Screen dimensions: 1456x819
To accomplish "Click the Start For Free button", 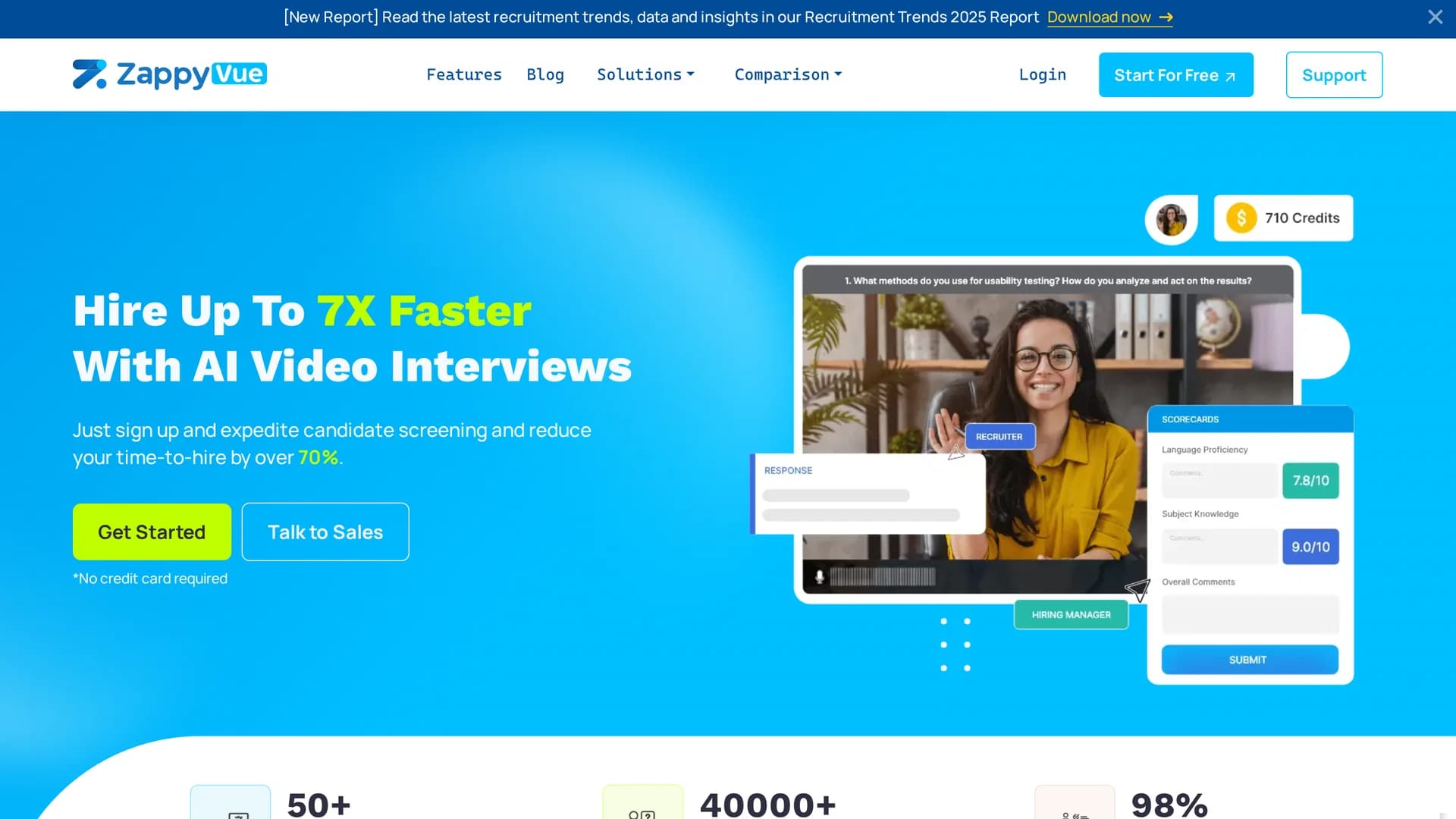I will tap(1175, 74).
